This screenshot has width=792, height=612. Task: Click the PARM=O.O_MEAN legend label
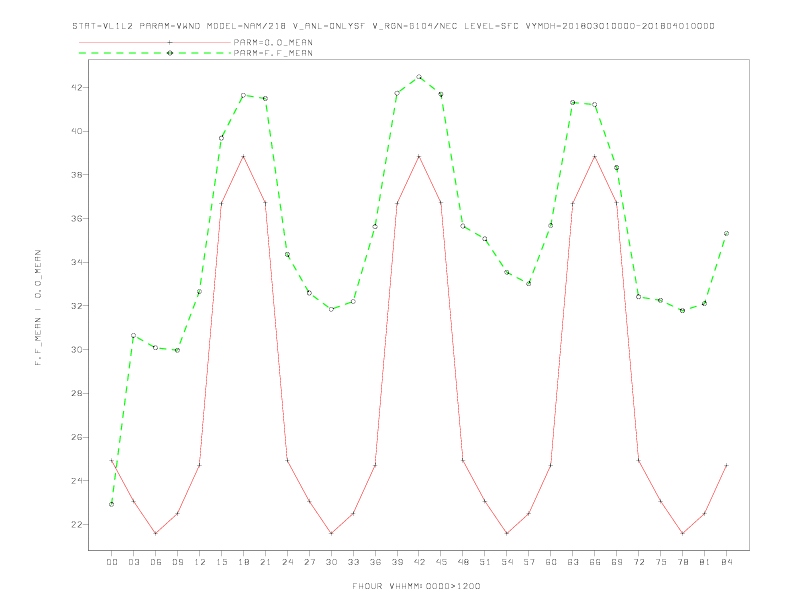pyautogui.click(x=273, y=42)
